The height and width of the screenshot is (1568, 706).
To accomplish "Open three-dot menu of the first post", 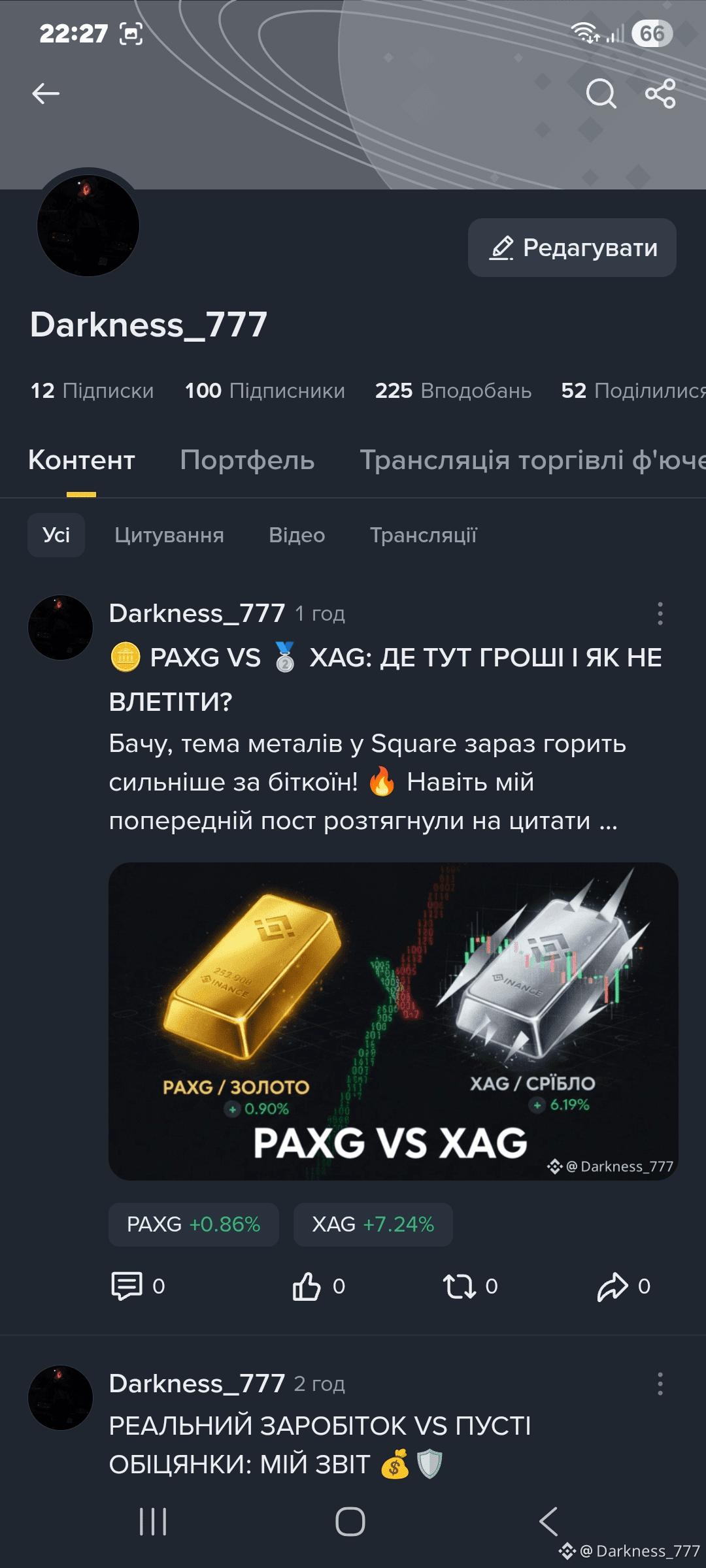I will (660, 613).
